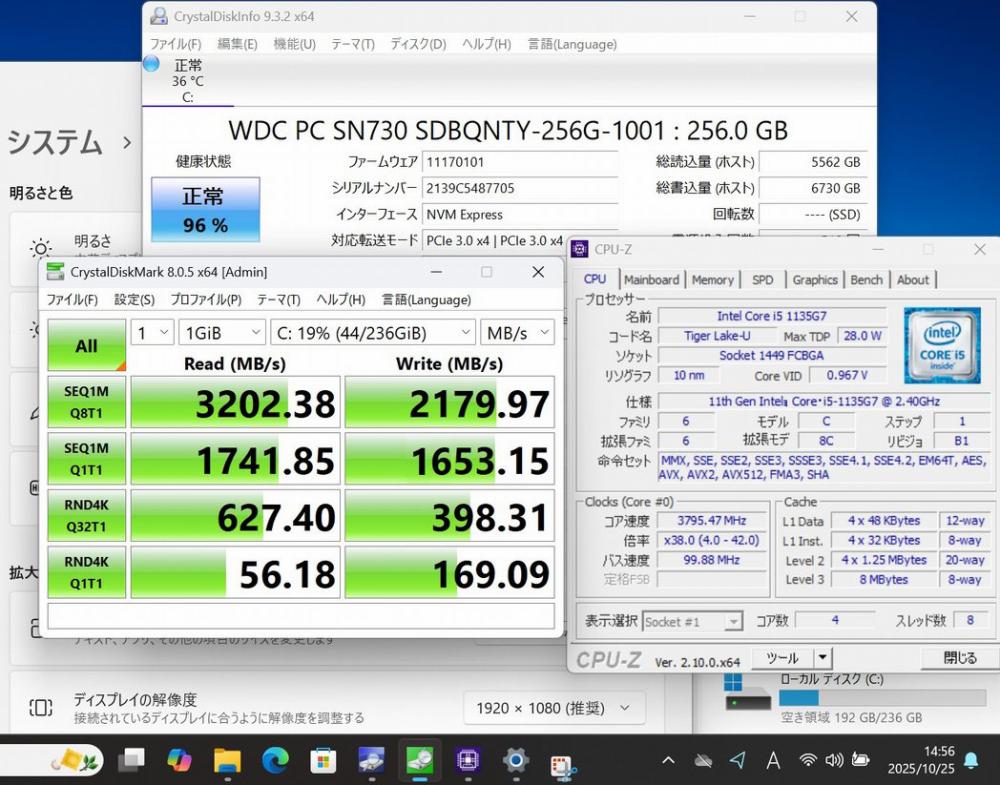Open Microsoft Edge from the taskbar
Viewport: 1000px width, 785px height.
[x=275, y=760]
